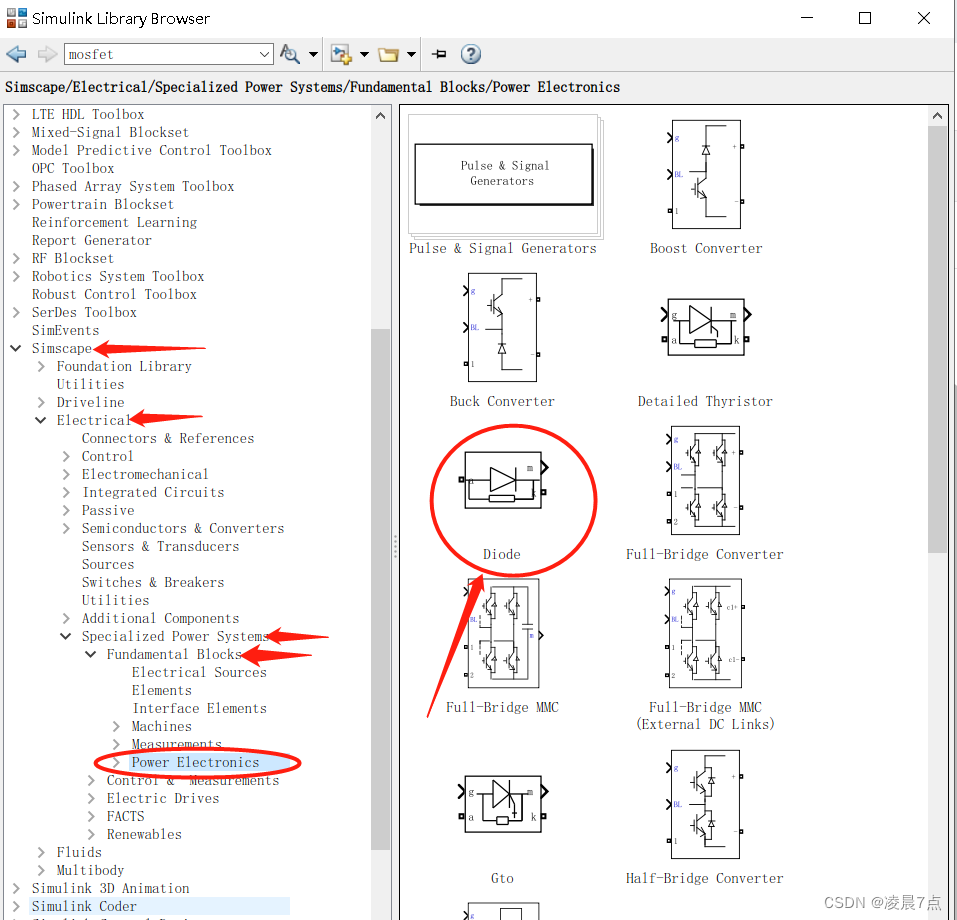Open the search history combo dropdown
The height and width of the screenshot is (920, 957).
[x=264, y=54]
